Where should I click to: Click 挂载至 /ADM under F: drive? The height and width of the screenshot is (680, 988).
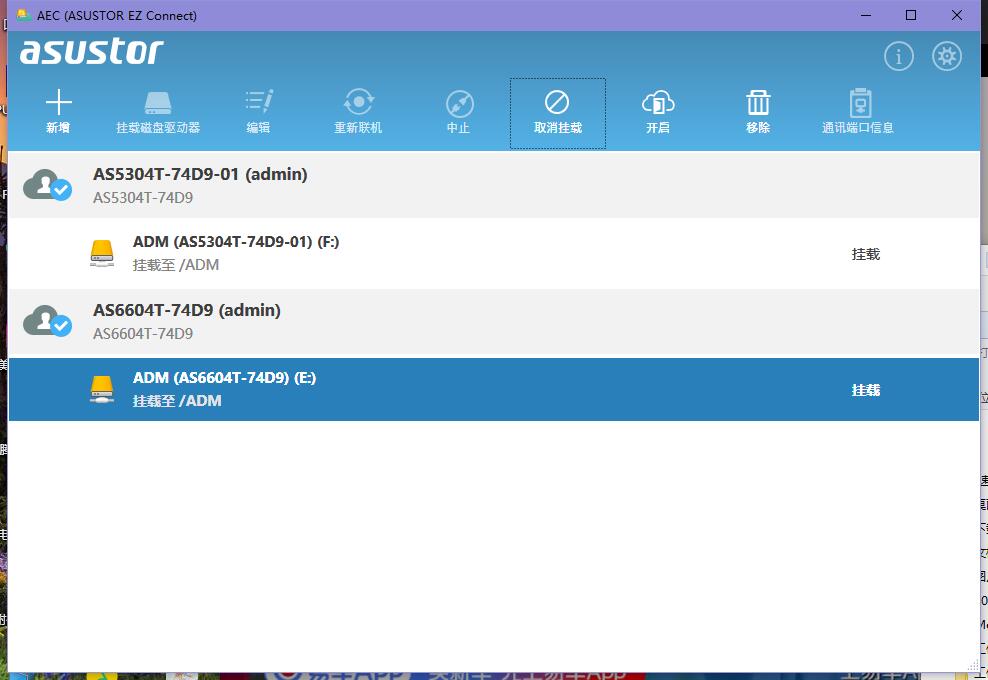[x=176, y=265]
